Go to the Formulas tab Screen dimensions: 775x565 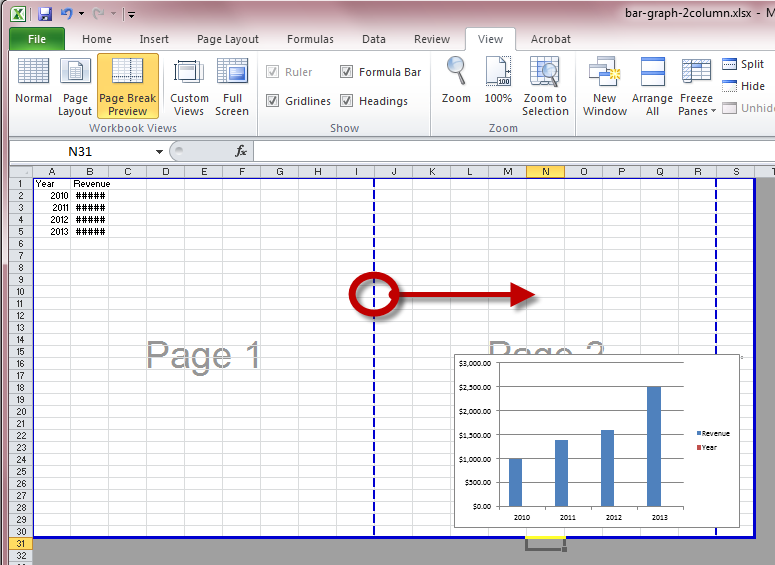[310, 39]
